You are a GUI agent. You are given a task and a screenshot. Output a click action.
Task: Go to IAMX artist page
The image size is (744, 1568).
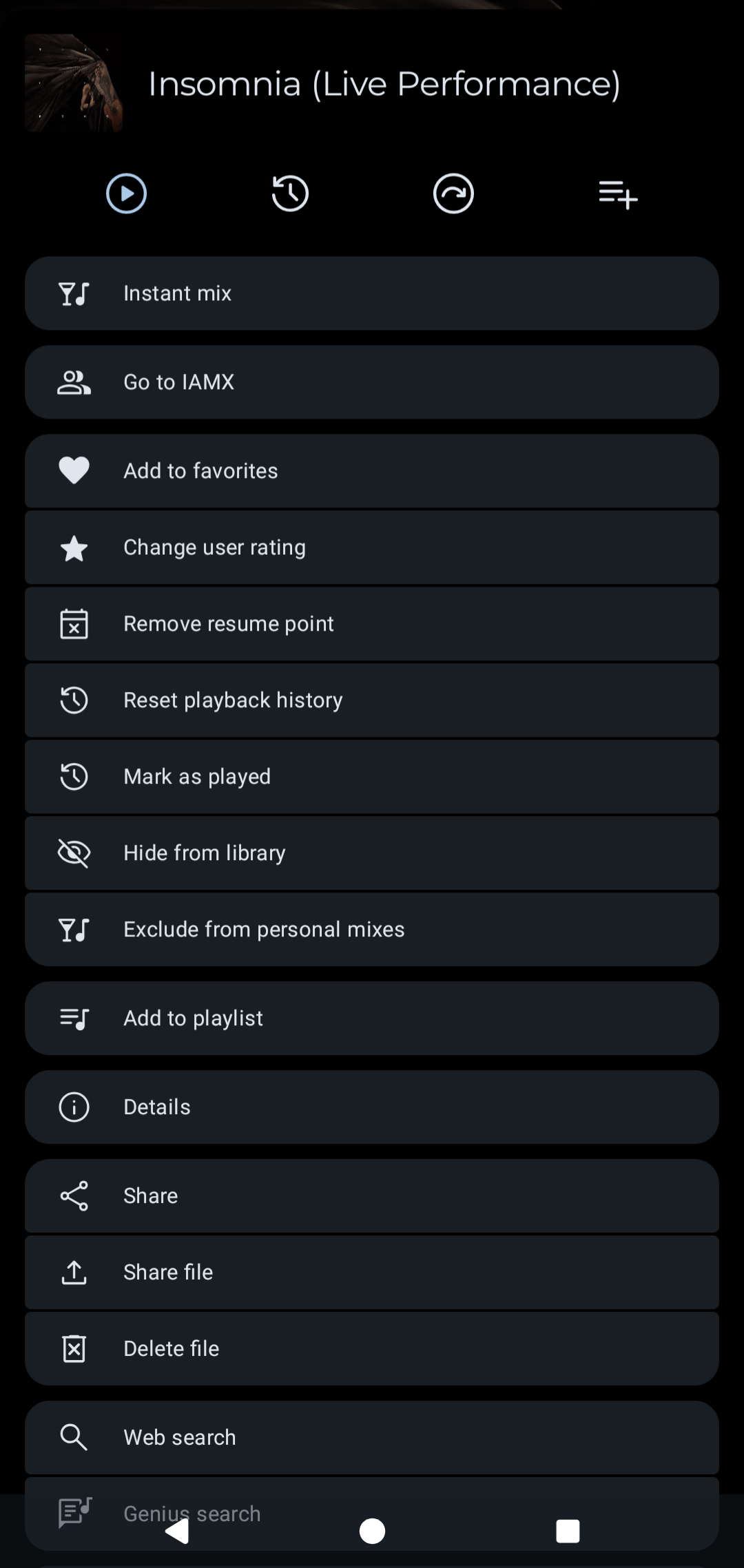[x=372, y=382]
